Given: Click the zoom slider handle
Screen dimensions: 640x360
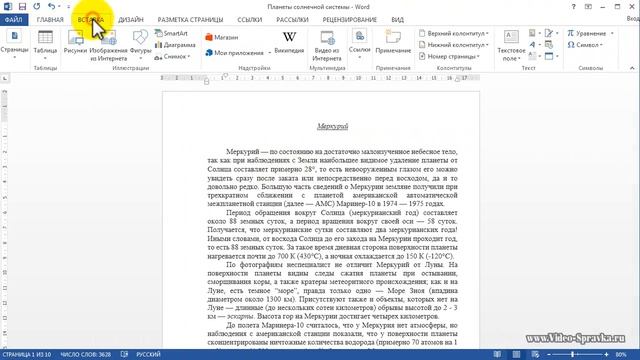Looking at the screenshot, I should point(573,354).
